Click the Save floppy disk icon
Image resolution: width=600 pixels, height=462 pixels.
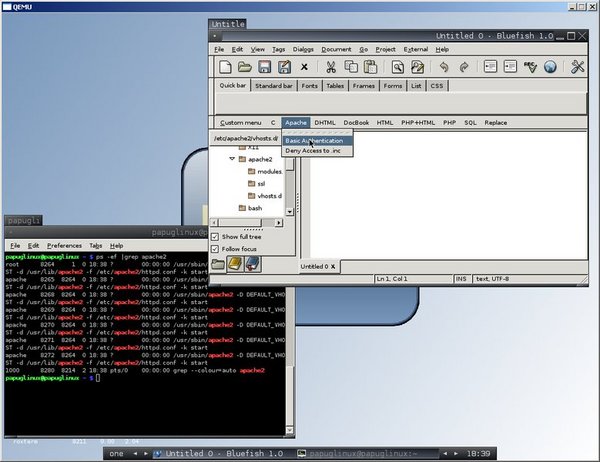[265, 68]
